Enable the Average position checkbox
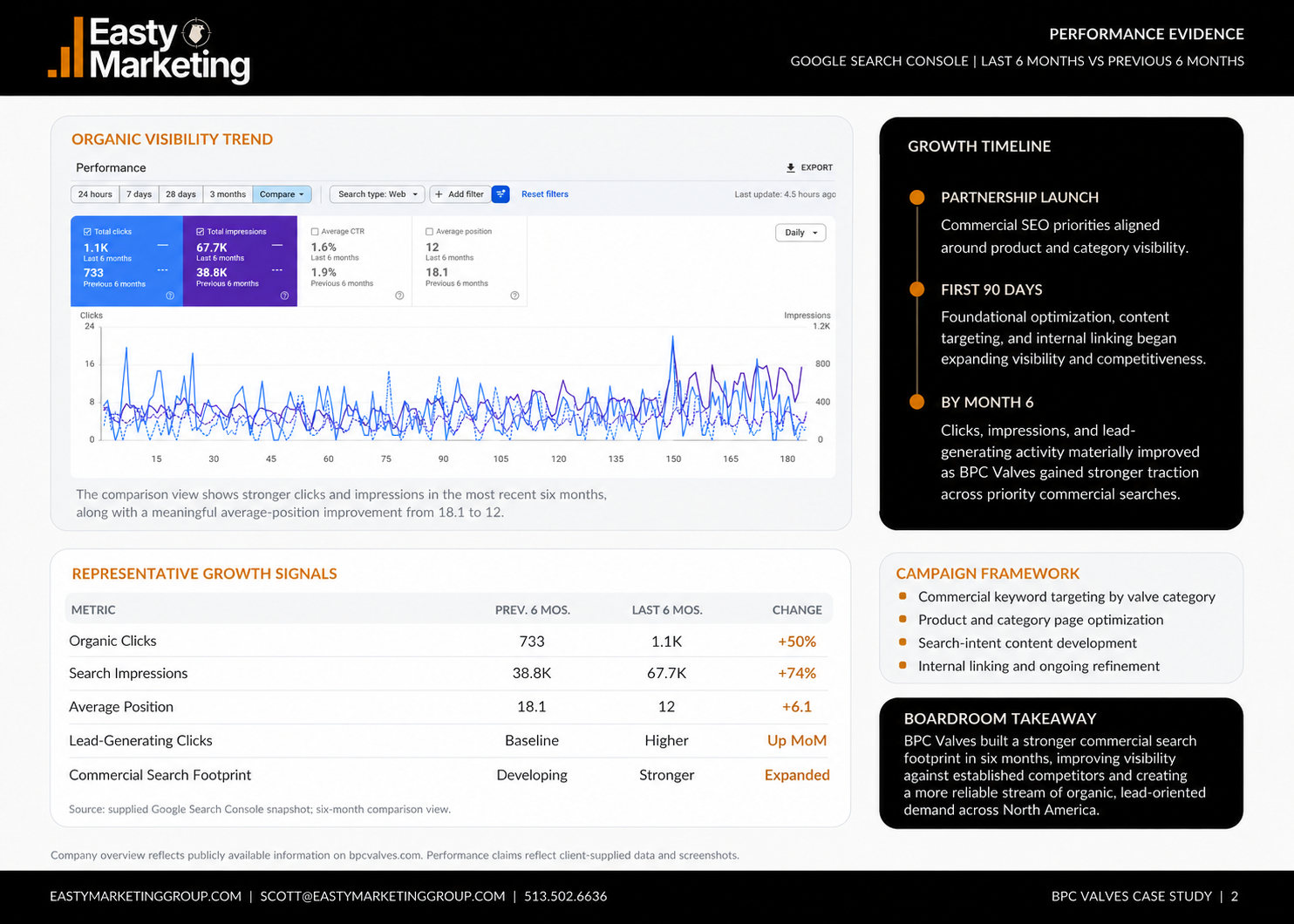 click(429, 232)
